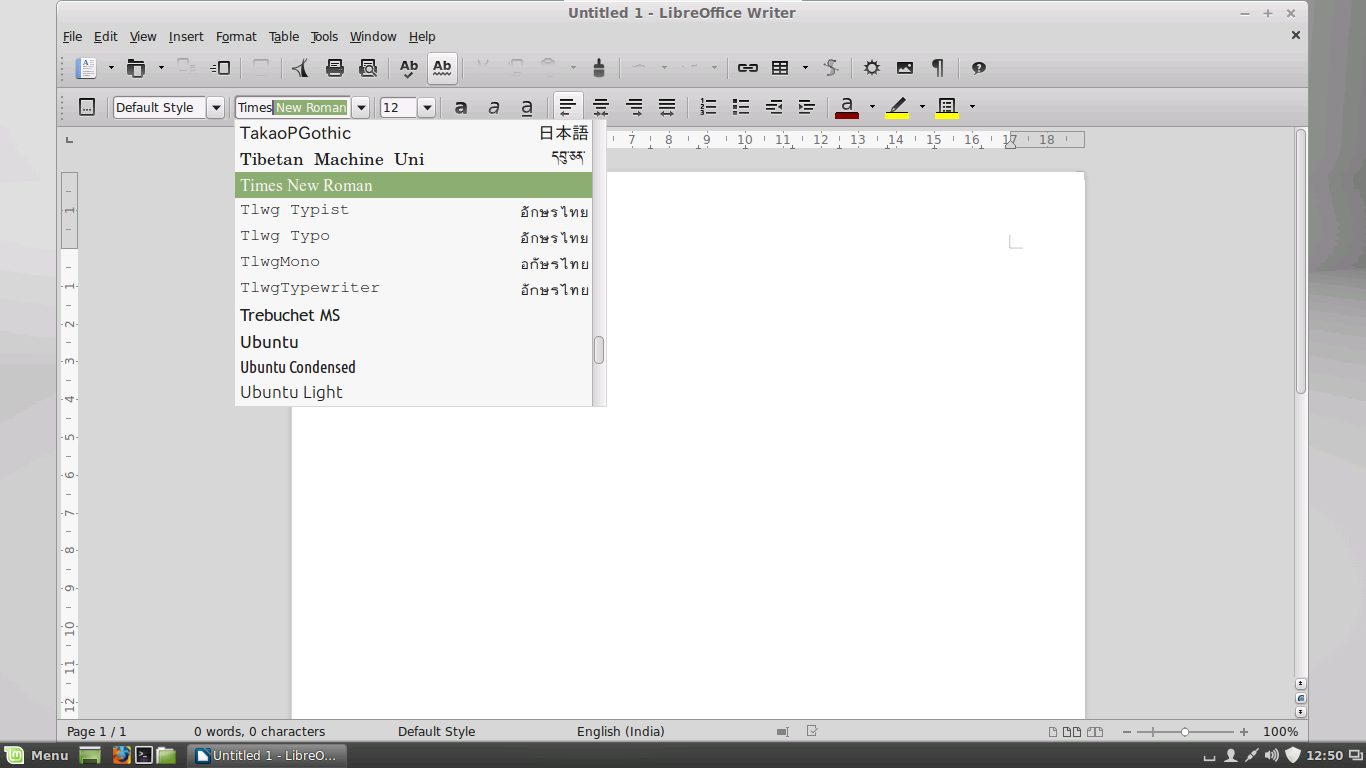Image resolution: width=1366 pixels, height=768 pixels.
Task: Open the Insert menu
Action: pyautogui.click(x=186, y=36)
